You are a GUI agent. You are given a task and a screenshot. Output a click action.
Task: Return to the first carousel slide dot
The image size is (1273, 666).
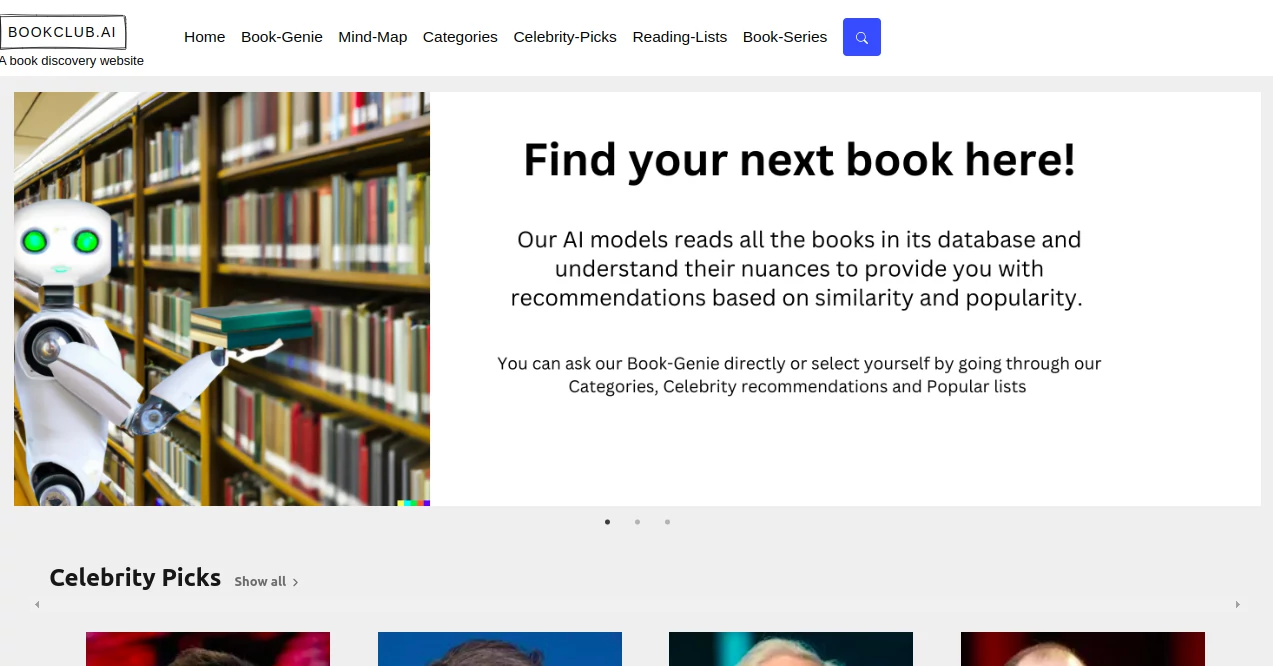point(607,521)
